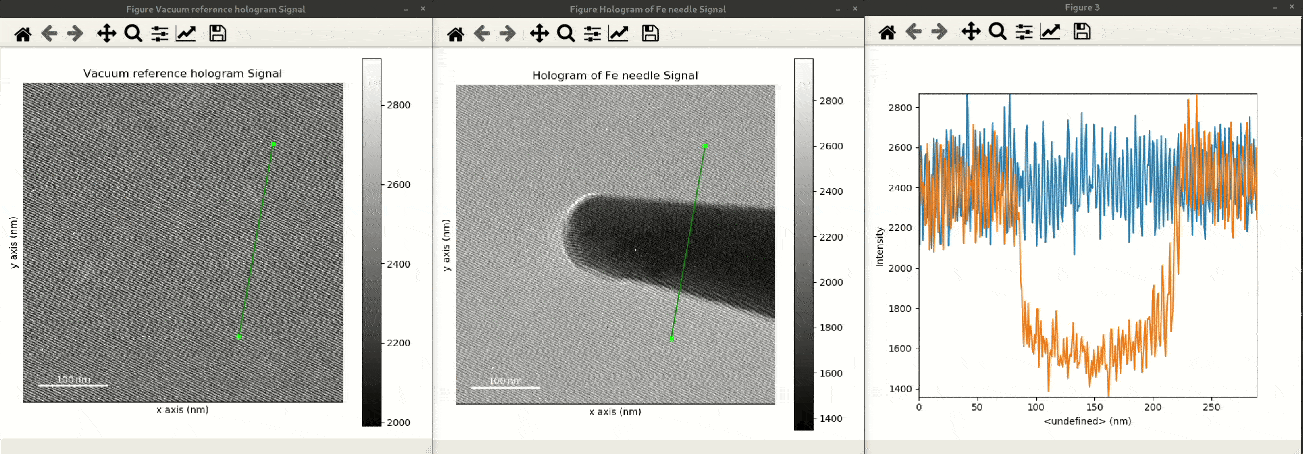Screen dimensions: 1303x454
Task: Open axis edit parameters in Fe needle window
Action: pos(619,34)
